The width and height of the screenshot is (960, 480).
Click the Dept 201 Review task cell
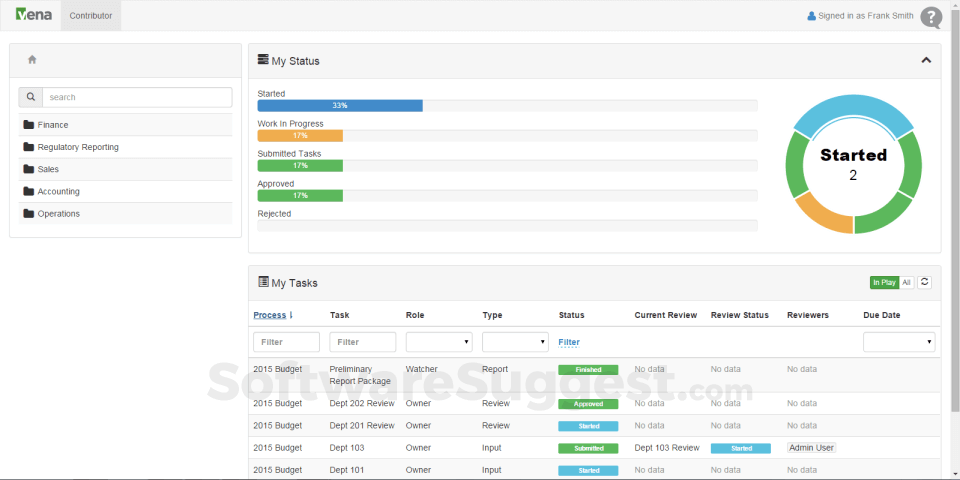pos(362,426)
